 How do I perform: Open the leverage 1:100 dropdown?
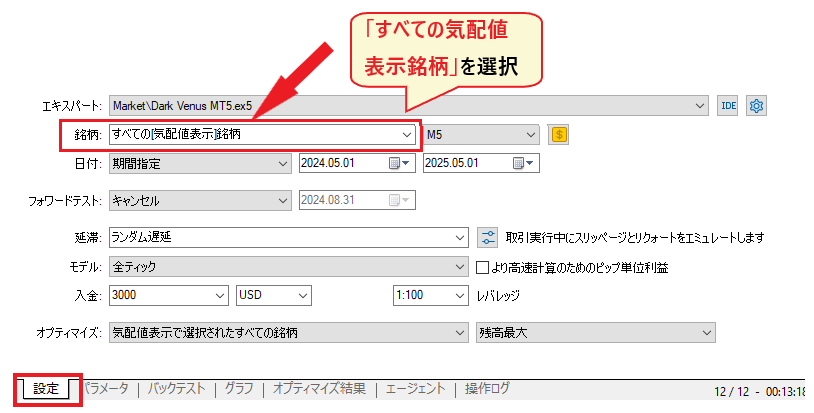[459, 296]
